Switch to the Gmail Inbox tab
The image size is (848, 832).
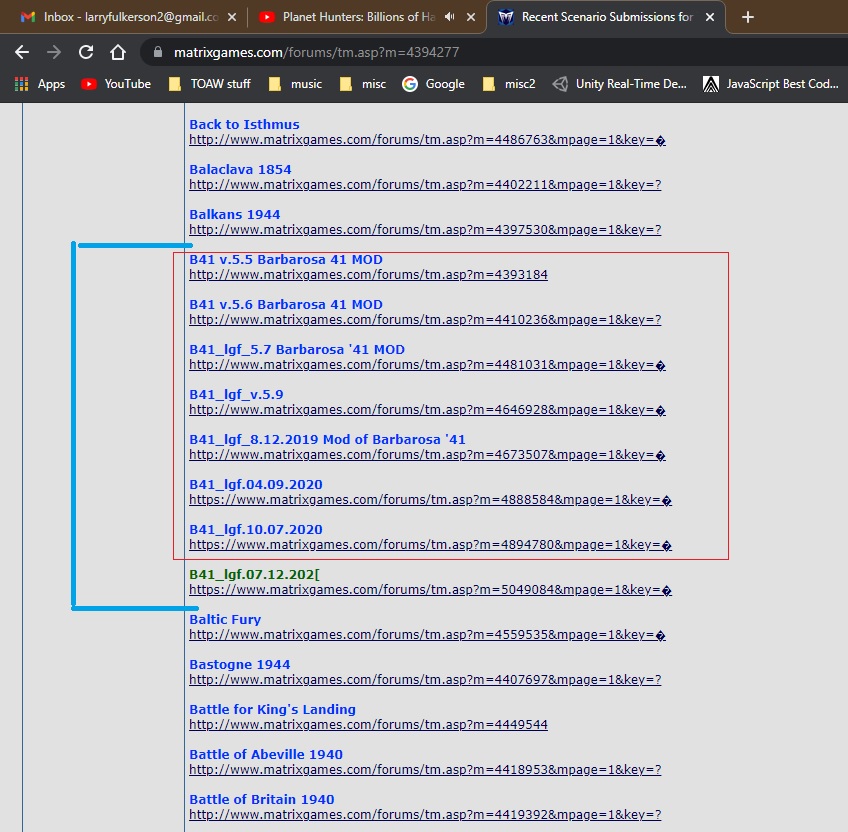click(122, 17)
